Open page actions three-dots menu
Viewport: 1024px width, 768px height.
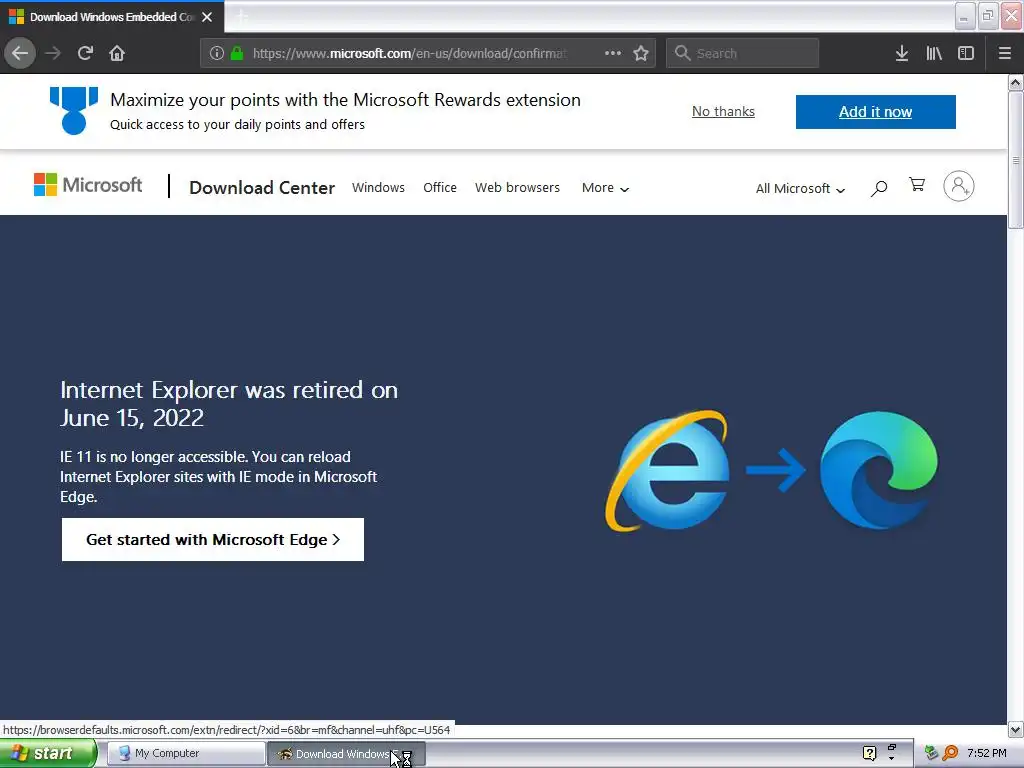613,53
